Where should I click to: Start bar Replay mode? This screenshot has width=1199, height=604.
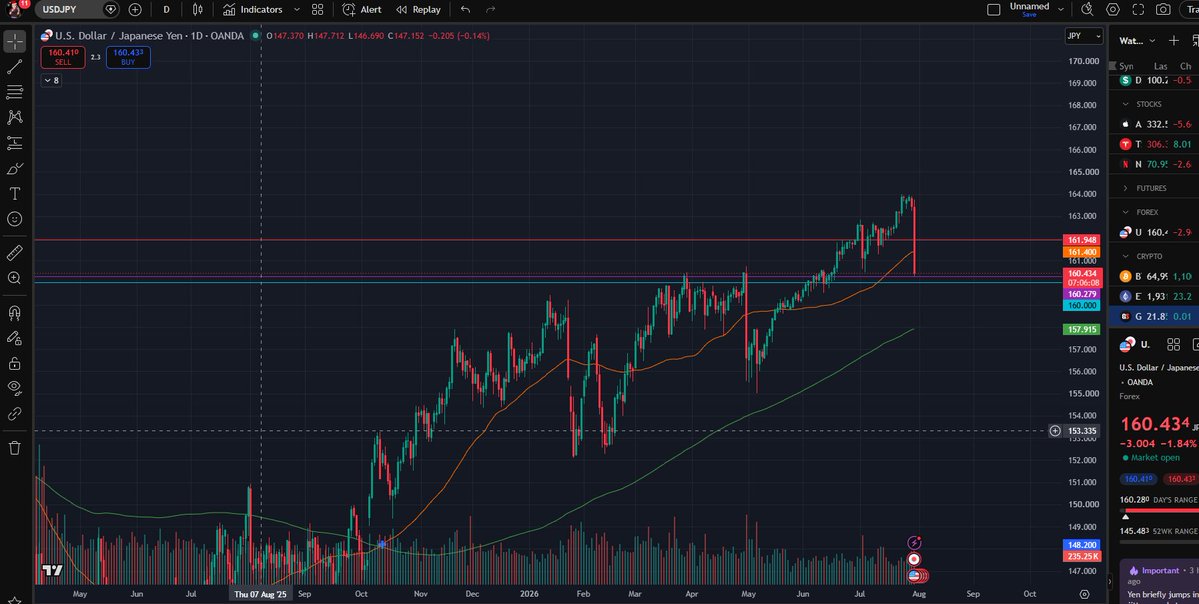418,9
